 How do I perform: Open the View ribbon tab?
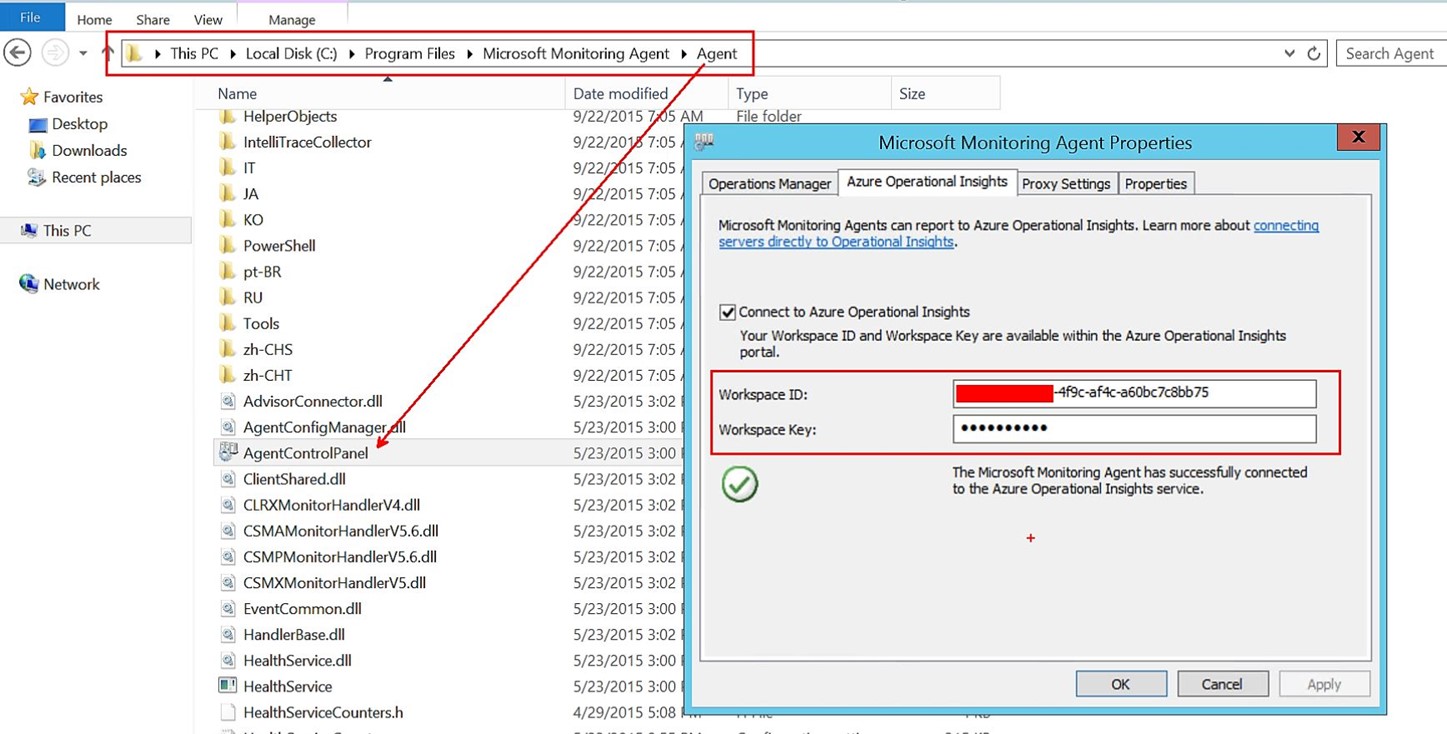point(208,19)
